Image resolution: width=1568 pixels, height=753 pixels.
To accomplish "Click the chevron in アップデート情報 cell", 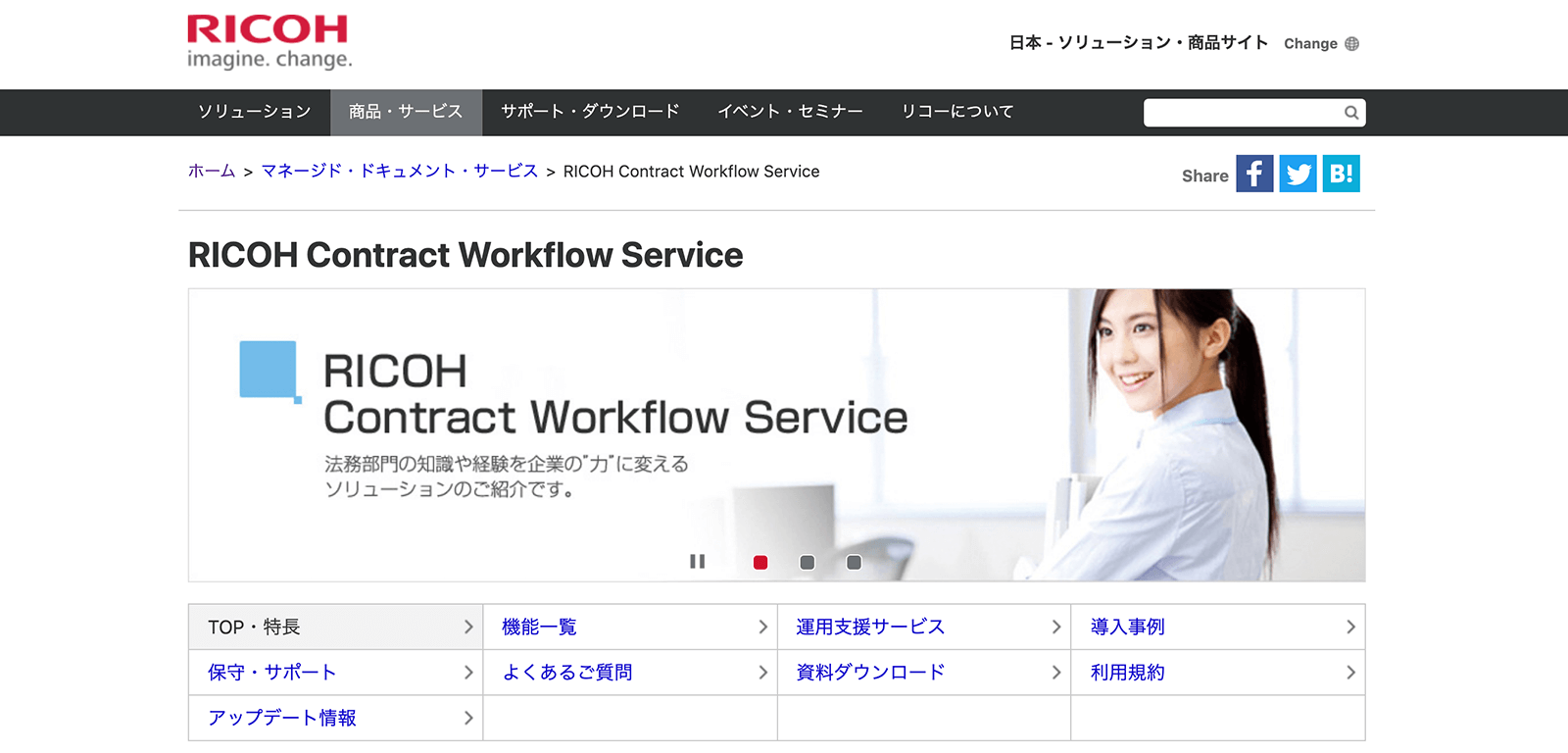I will (468, 718).
